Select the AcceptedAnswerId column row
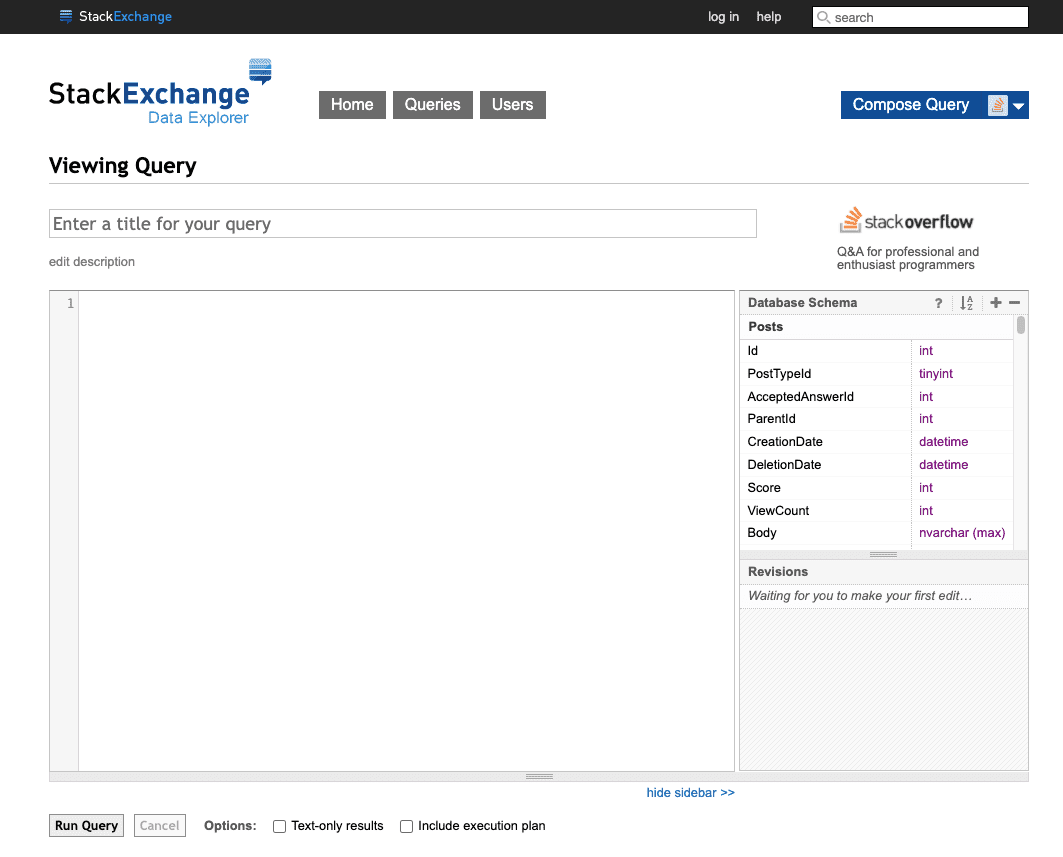The width and height of the screenshot is (1063, 857). point(877,397)
